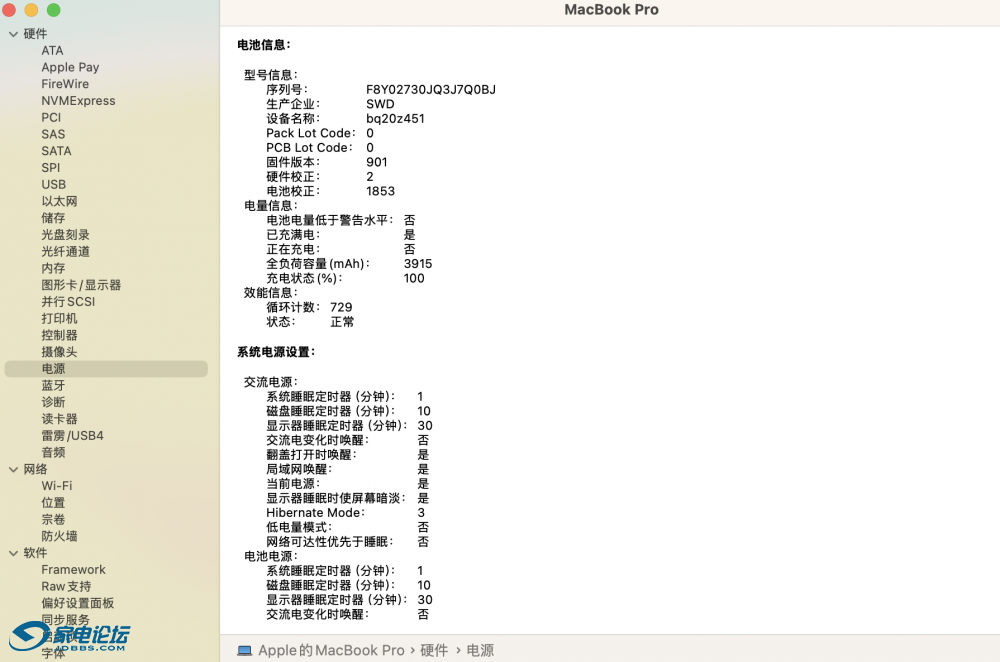Select 并行SCSI sidebar entry

click(68, 302)
